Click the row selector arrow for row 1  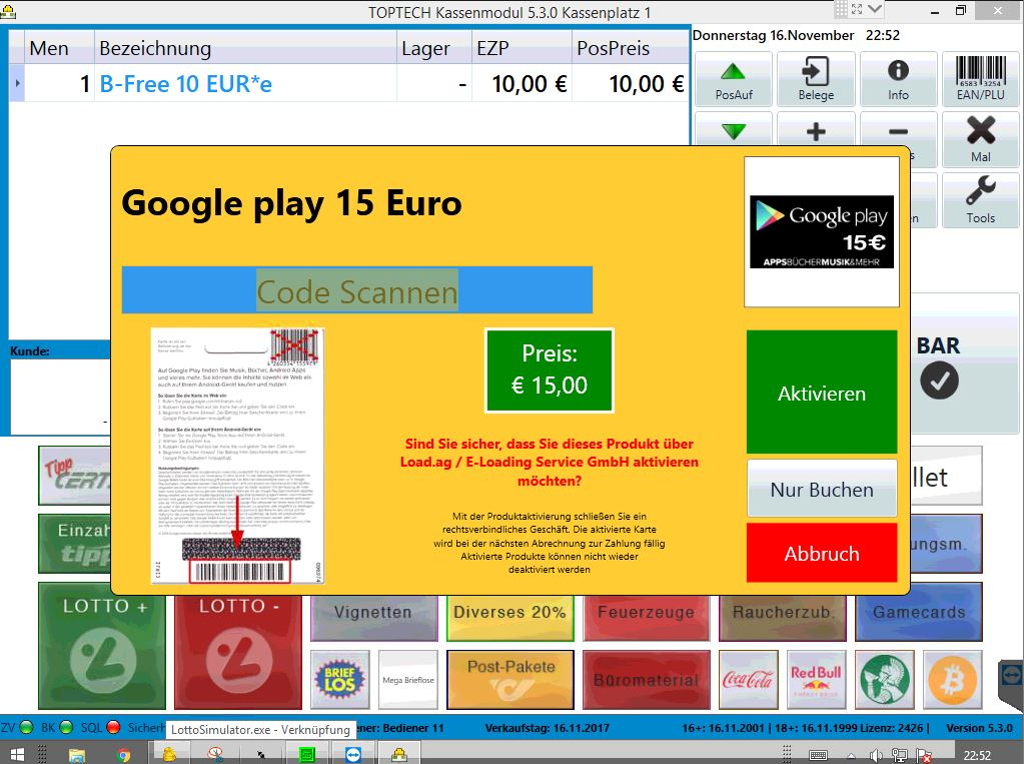click(17, 84)
